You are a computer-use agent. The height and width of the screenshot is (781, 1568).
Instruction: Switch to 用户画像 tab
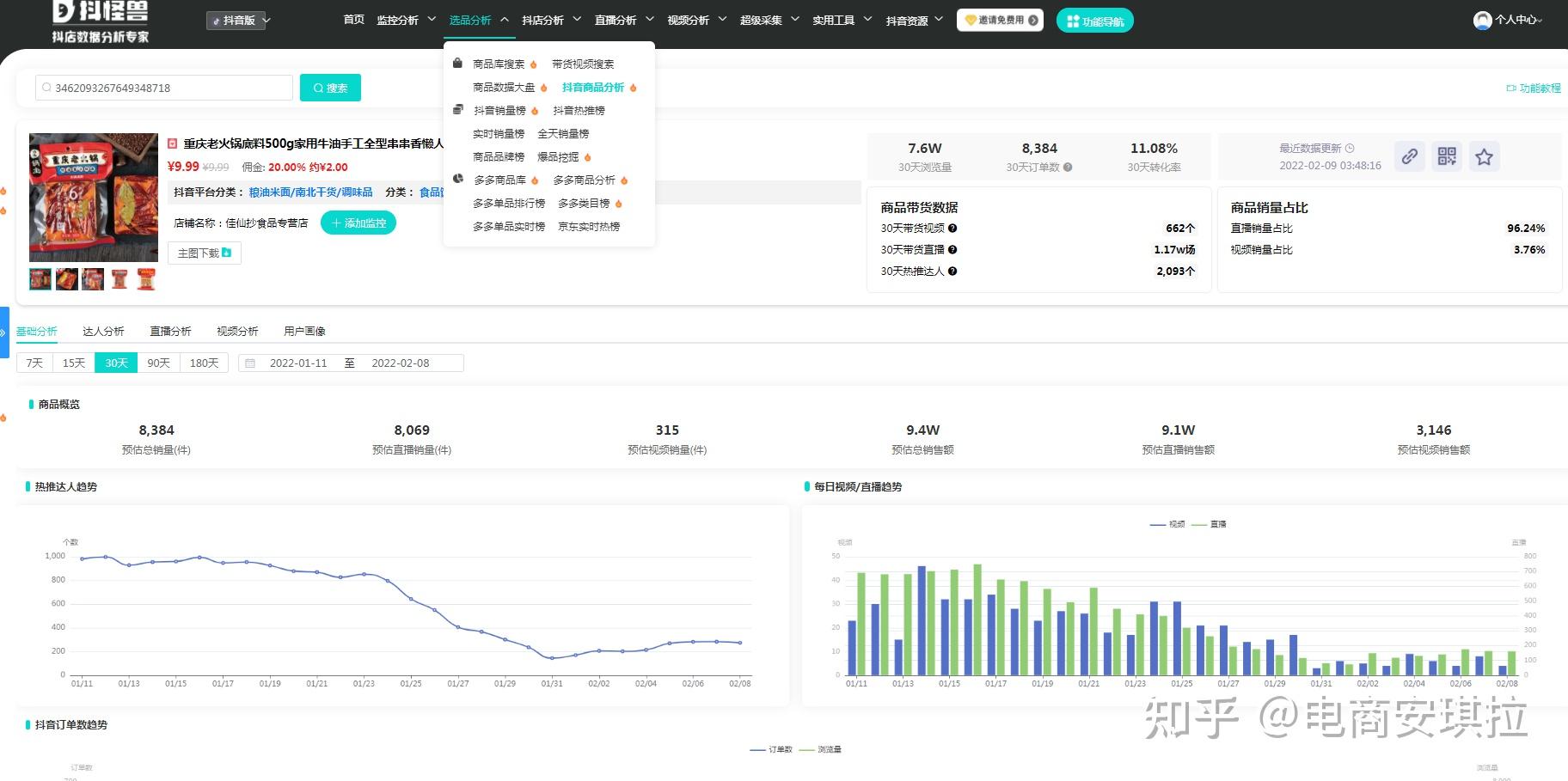(x=304, y=332)
